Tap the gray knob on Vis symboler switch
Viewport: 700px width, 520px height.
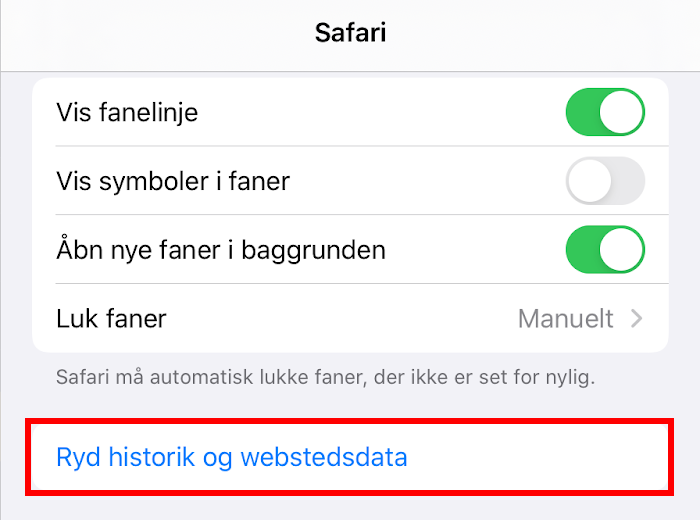pos(587,181)
